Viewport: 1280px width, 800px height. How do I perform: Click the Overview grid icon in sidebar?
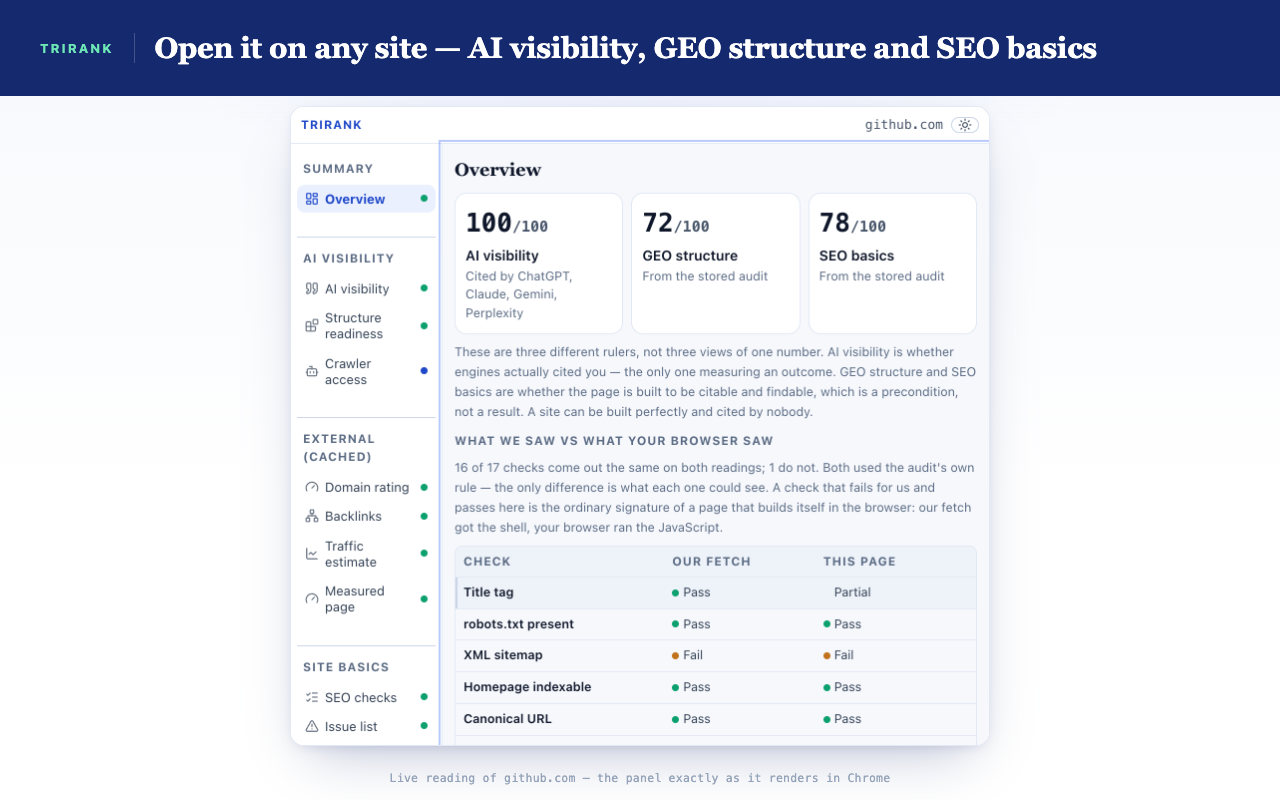[312, 199]
